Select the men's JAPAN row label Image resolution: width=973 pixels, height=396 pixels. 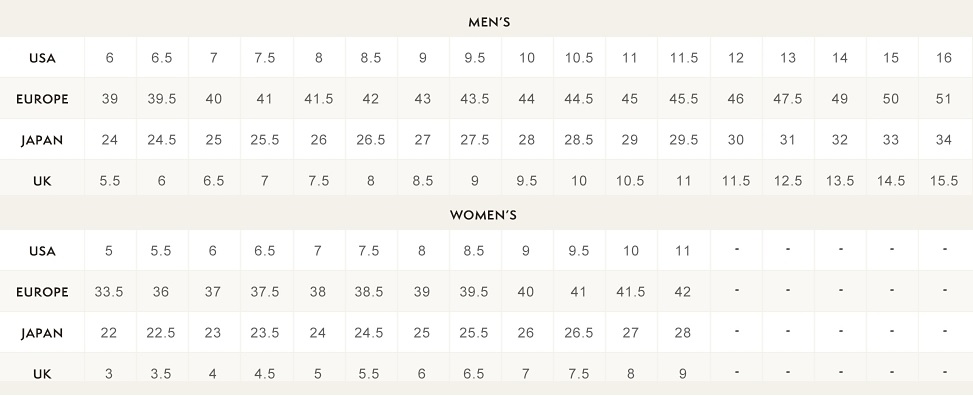point(42,140)
